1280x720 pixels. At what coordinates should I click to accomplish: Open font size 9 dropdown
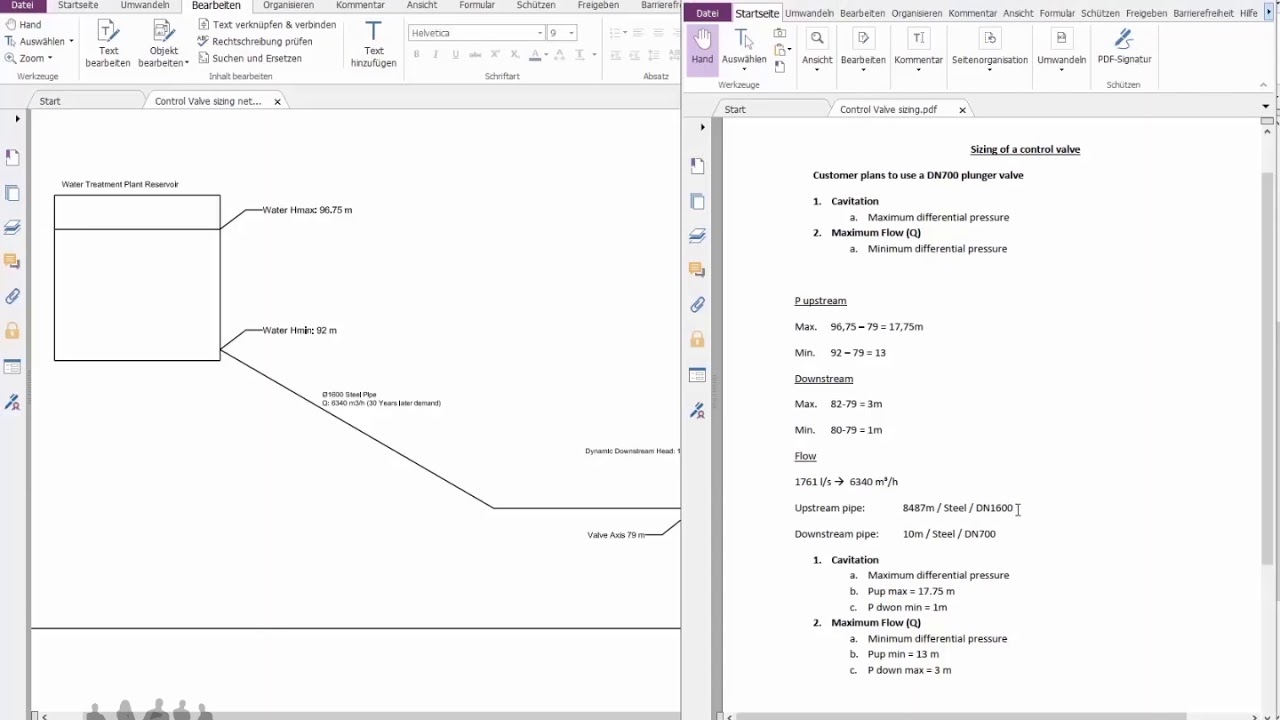(x=571, y=33)
